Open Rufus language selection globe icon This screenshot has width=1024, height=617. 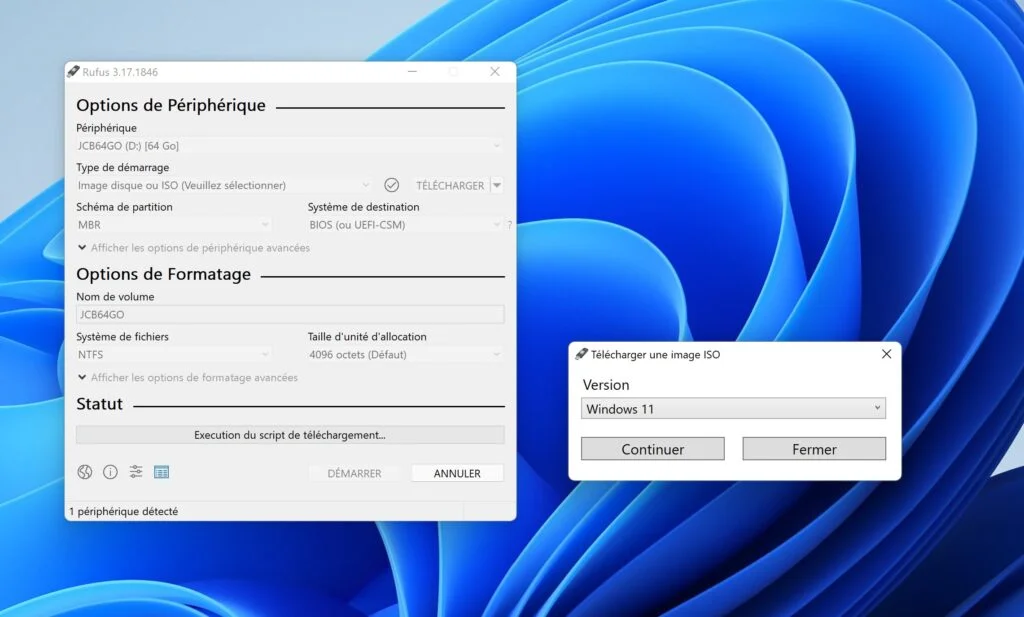[84, 472]
